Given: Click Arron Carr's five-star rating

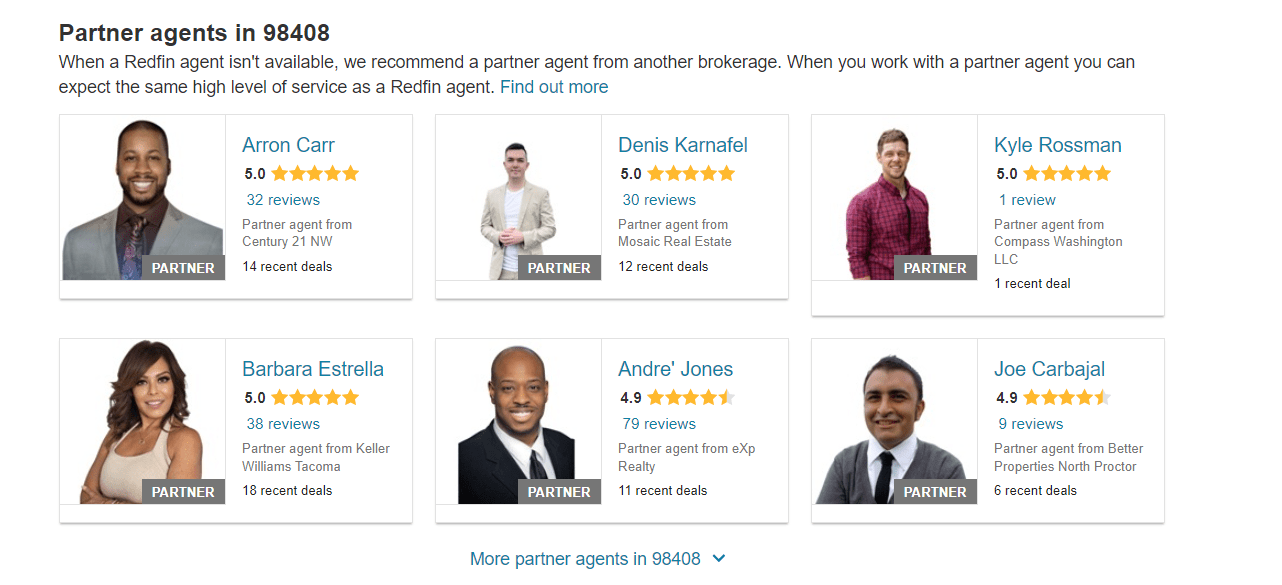Looking at the screenshot, I should click(x=300, y=172).
